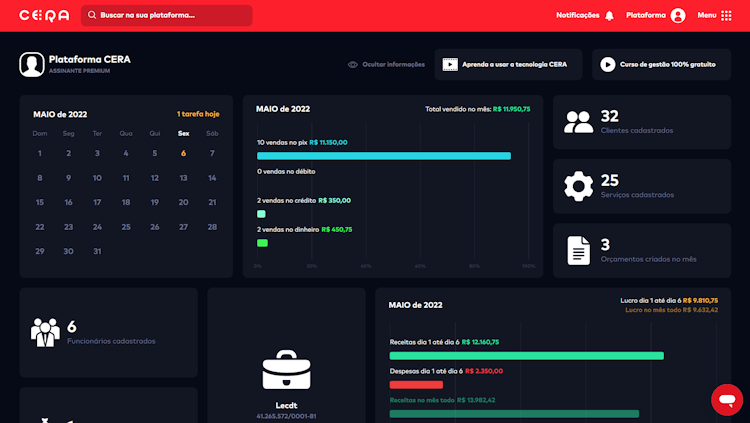Viewport: 750px width, 423px height.
Task: Click 'Lucro no mês todo' value
Action: click(700, 310)
